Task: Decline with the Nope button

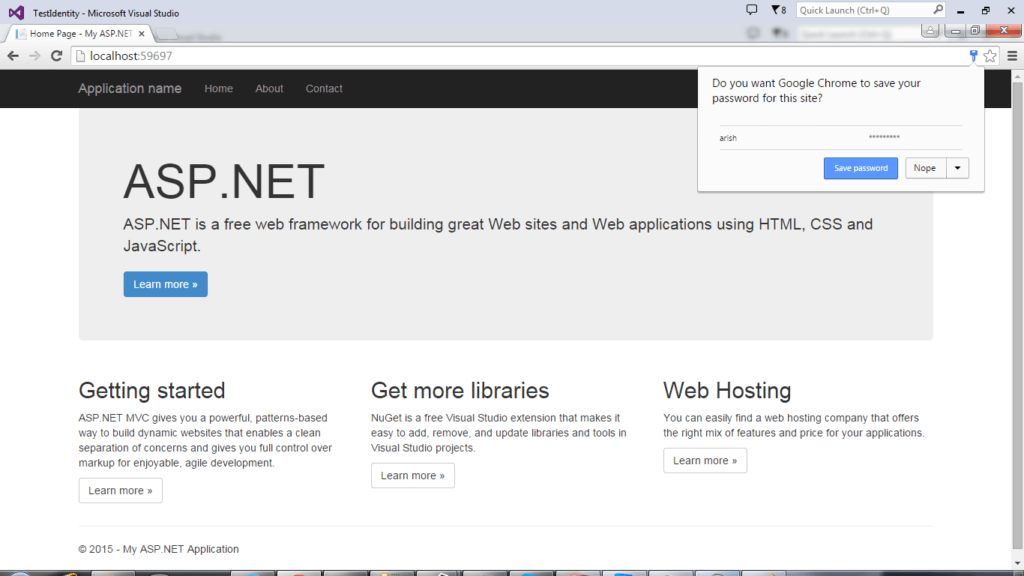Action: click(925, 168)
